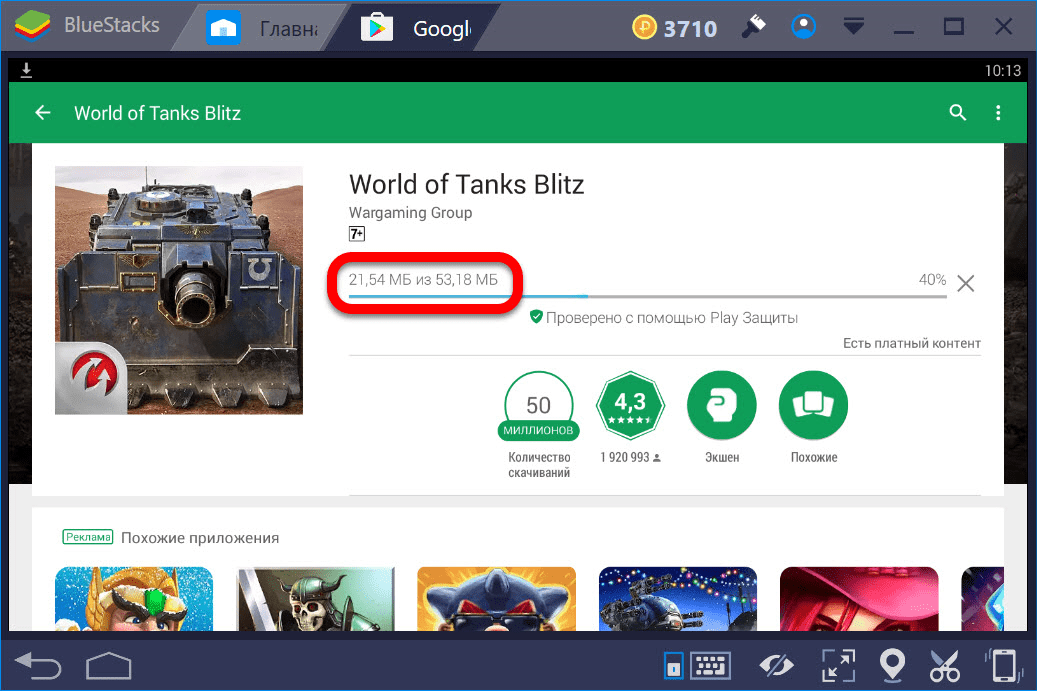Viewport: 1037px width, 691px height.
Task: Click the back arrow beside World of Tanks Blitz
Action: click(43, 113)
